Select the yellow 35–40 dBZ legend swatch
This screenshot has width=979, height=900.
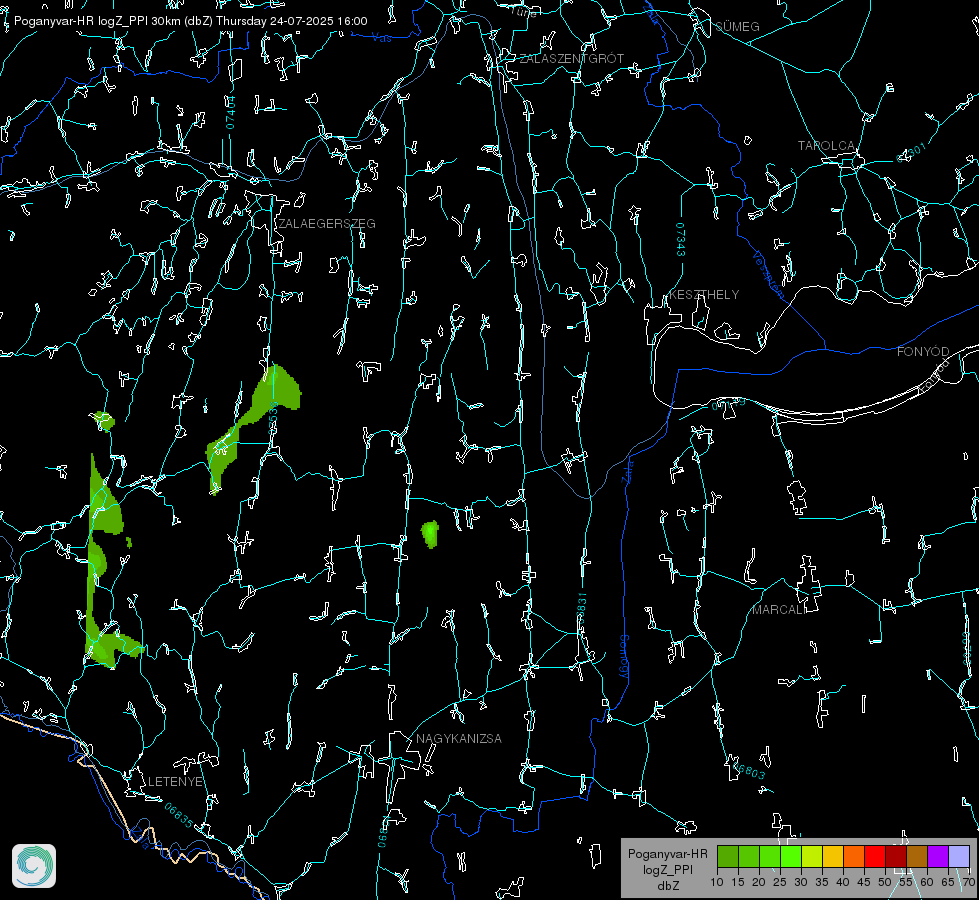833,856
